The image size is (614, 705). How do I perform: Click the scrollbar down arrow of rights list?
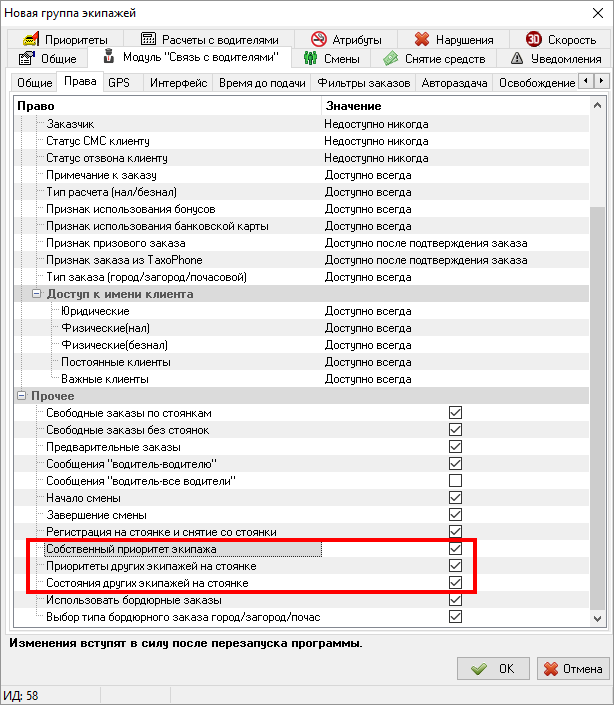pos(597,619)
